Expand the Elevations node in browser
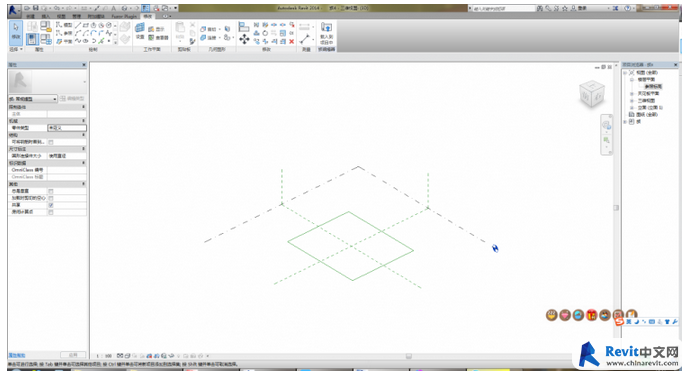This screenshot has width=689, height=375. (x=632, y=107)
